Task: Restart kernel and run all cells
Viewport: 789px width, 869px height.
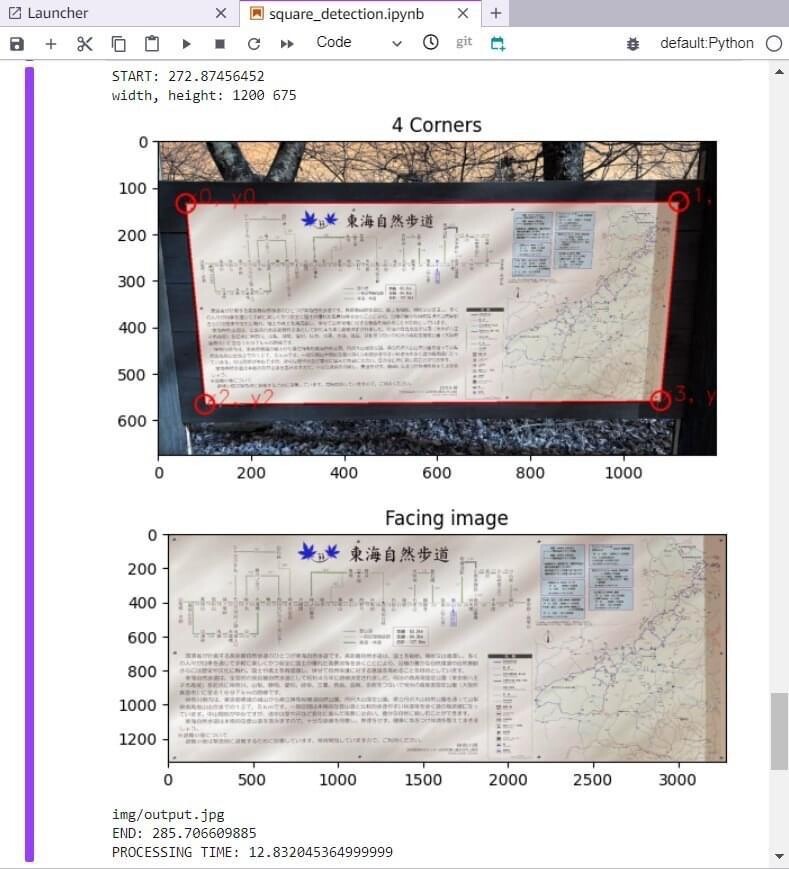Action: pyautogui.click(x=287, y=44)
